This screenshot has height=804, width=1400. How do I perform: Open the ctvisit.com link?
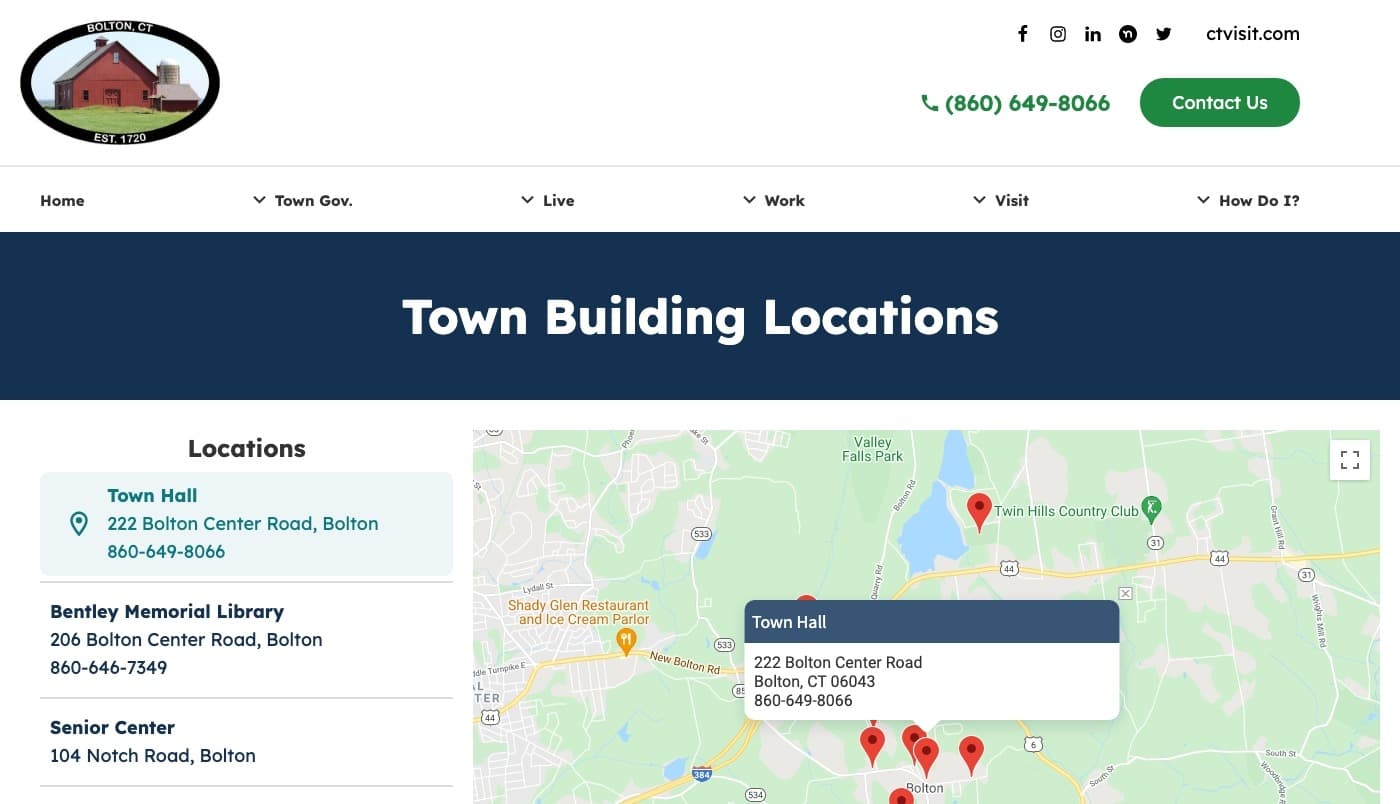1252,33
